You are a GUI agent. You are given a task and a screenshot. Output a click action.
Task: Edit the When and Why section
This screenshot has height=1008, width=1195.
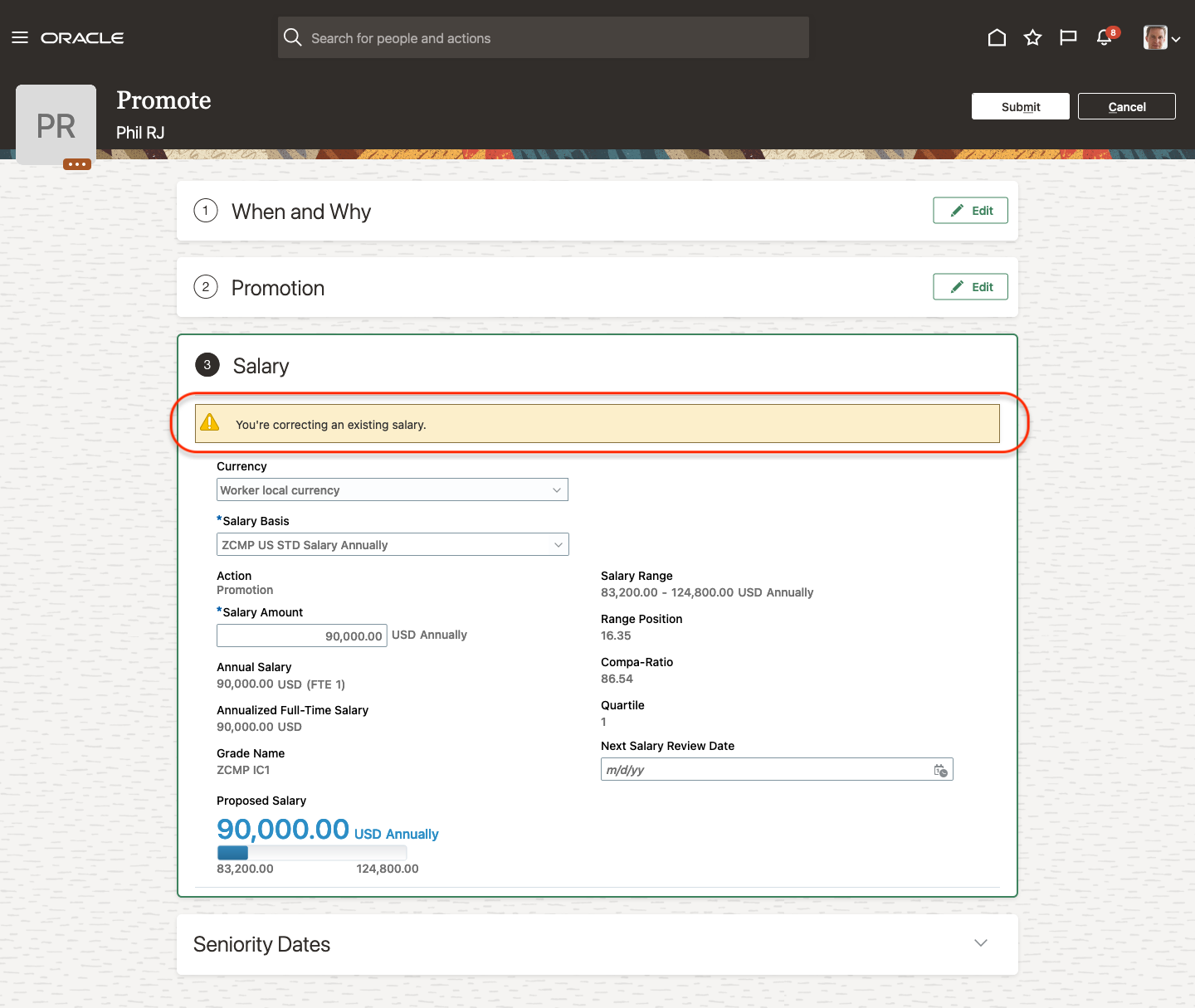(x=970, y=211)
